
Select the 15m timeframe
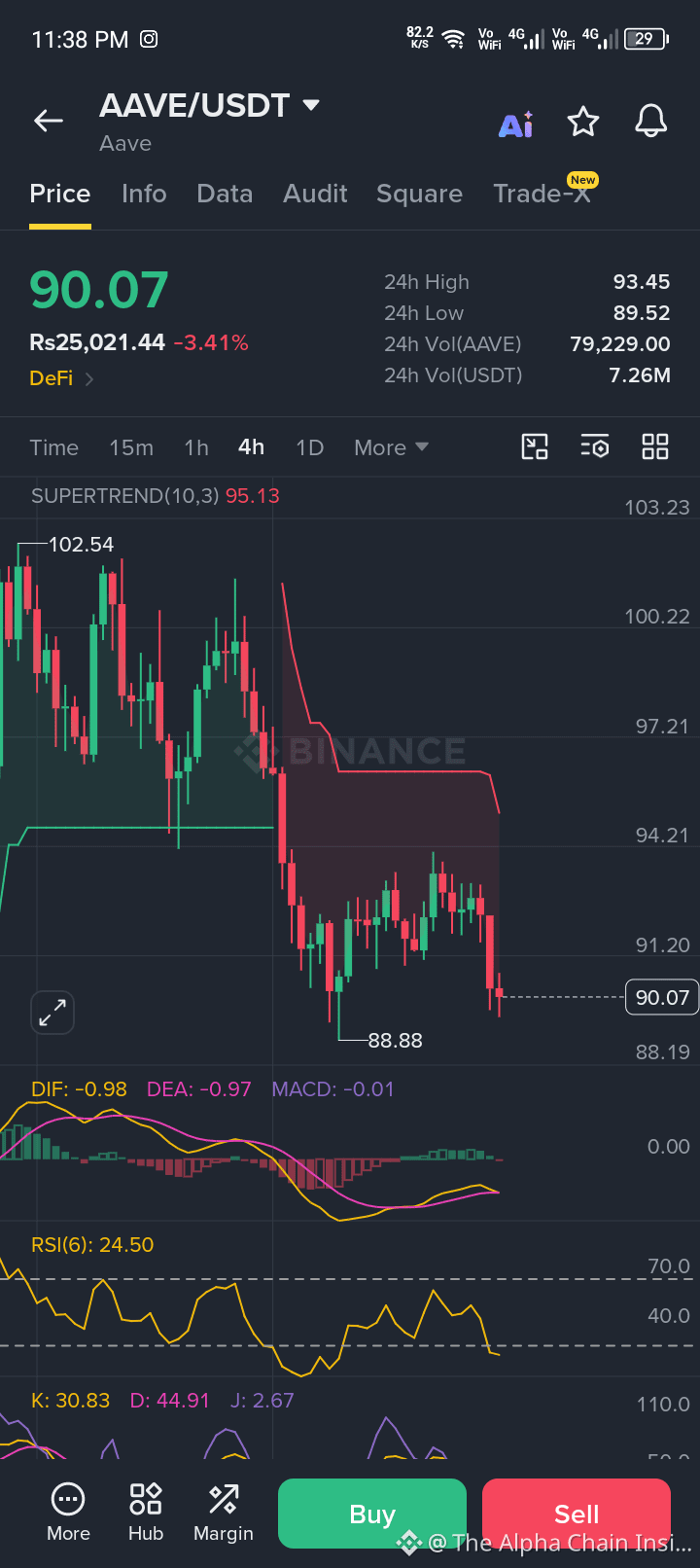click(131, 447)
